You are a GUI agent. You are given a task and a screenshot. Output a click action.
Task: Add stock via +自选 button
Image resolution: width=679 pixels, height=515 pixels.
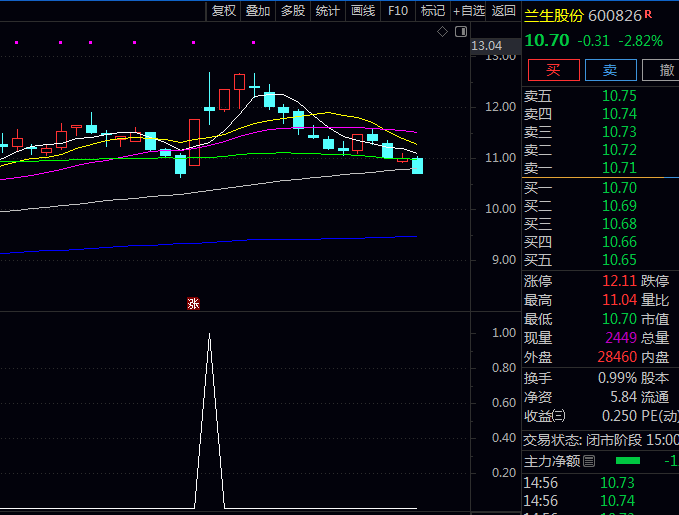coord(469,11)
